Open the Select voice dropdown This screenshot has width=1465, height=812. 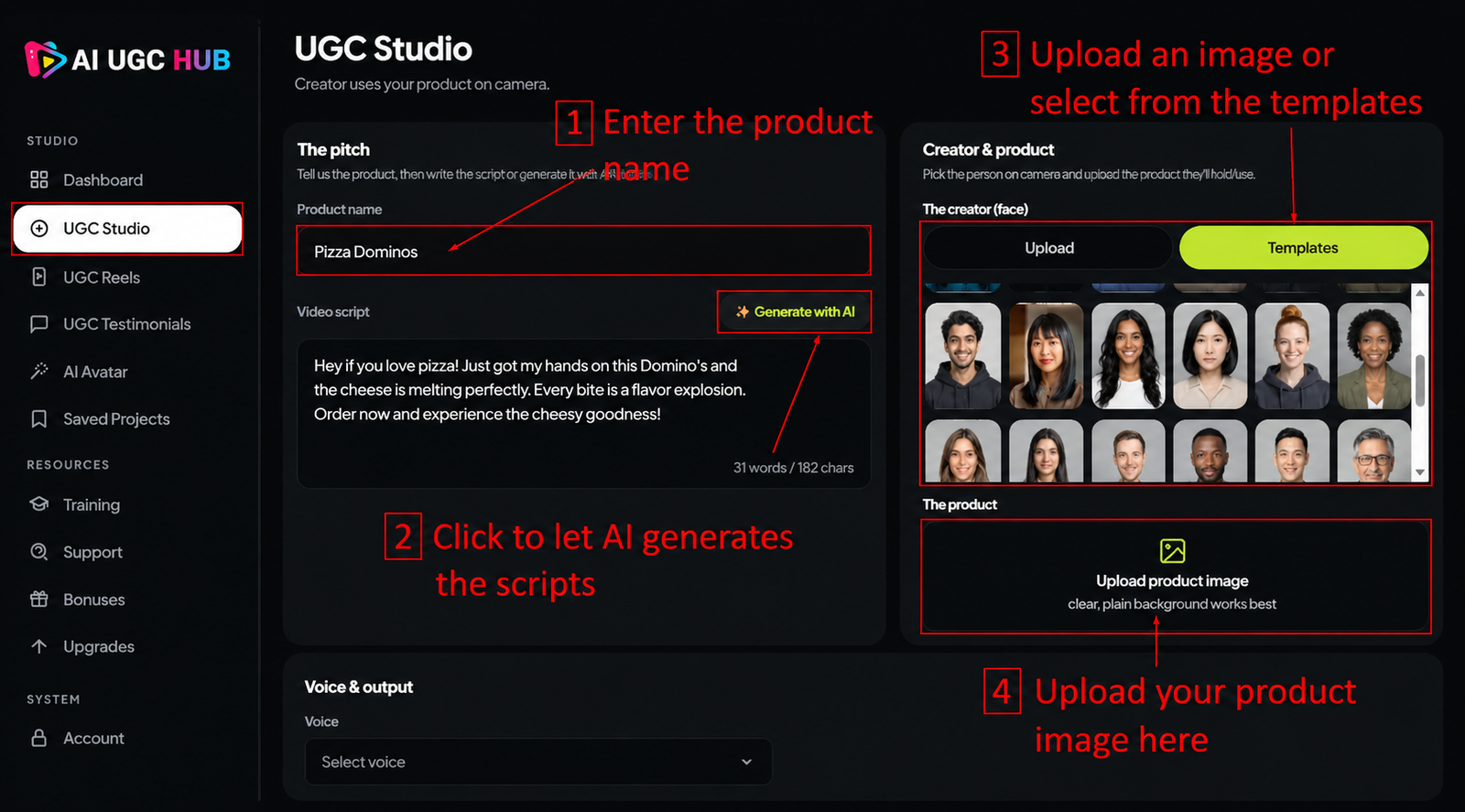coord(538,762)
